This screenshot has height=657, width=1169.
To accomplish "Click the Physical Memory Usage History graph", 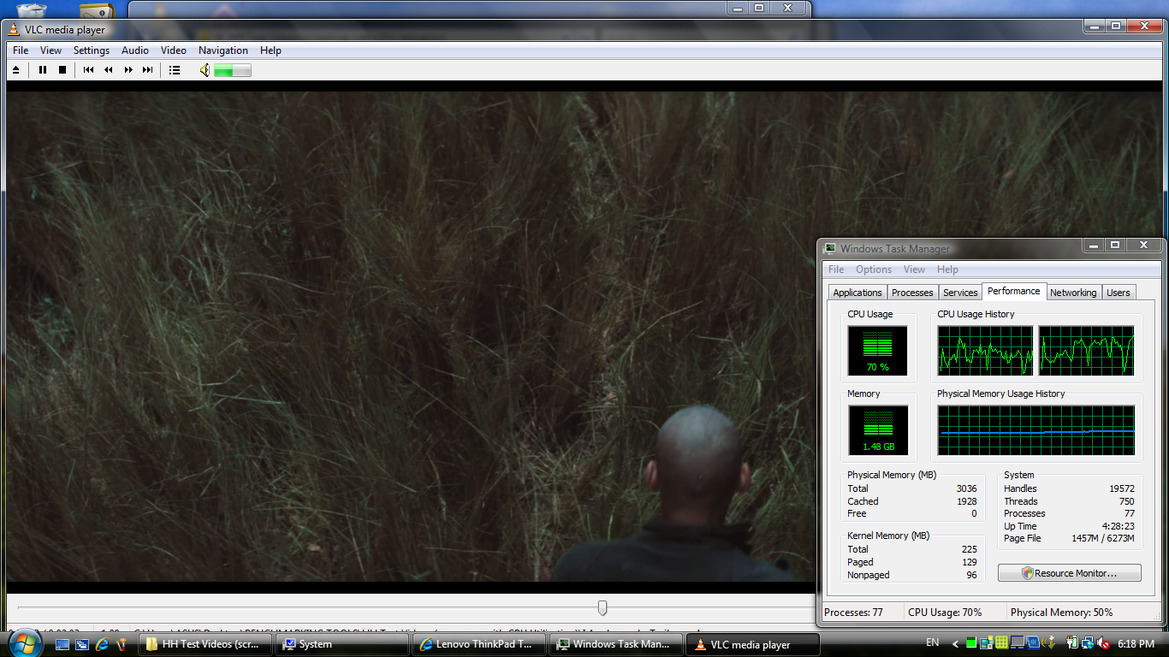I will tap(1036, 430).
